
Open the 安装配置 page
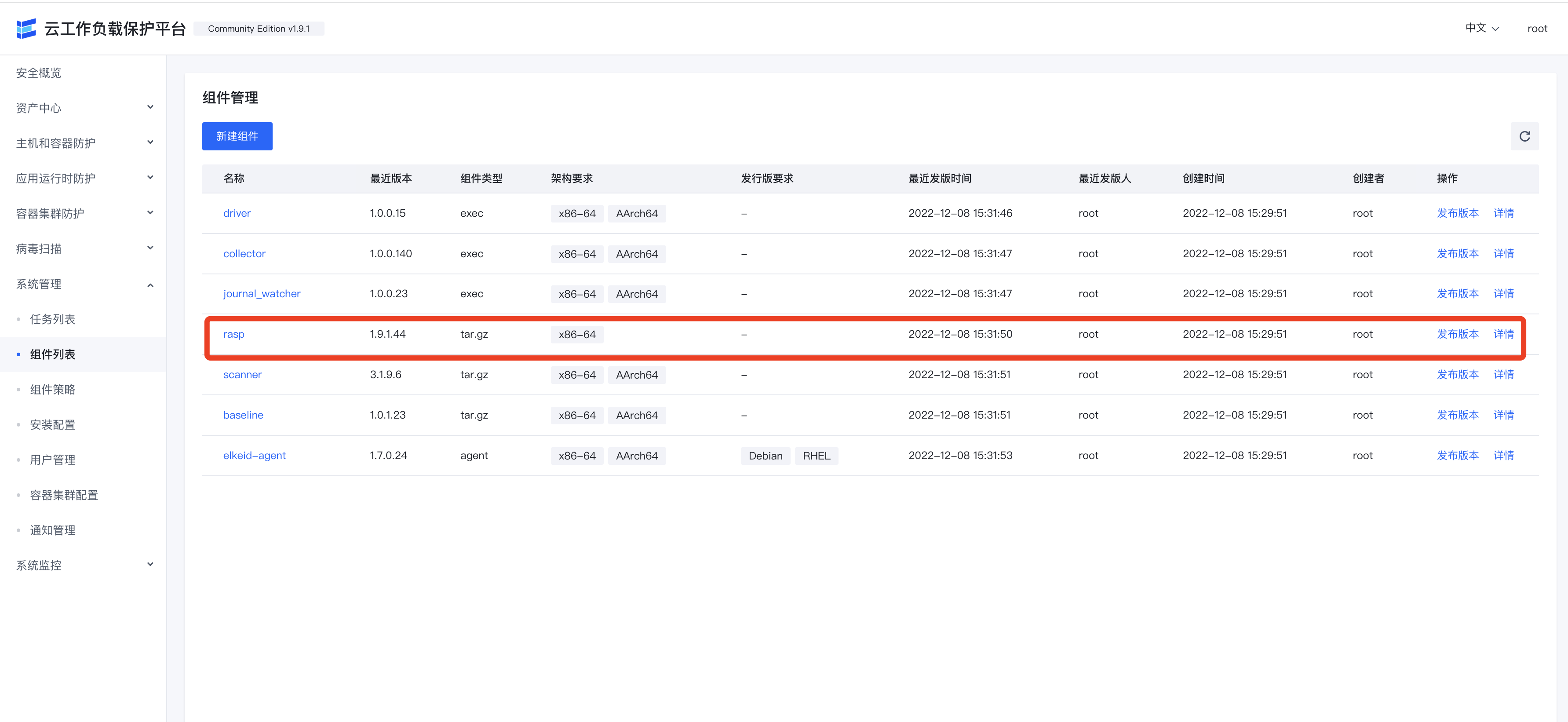click(x=52, y=424)
